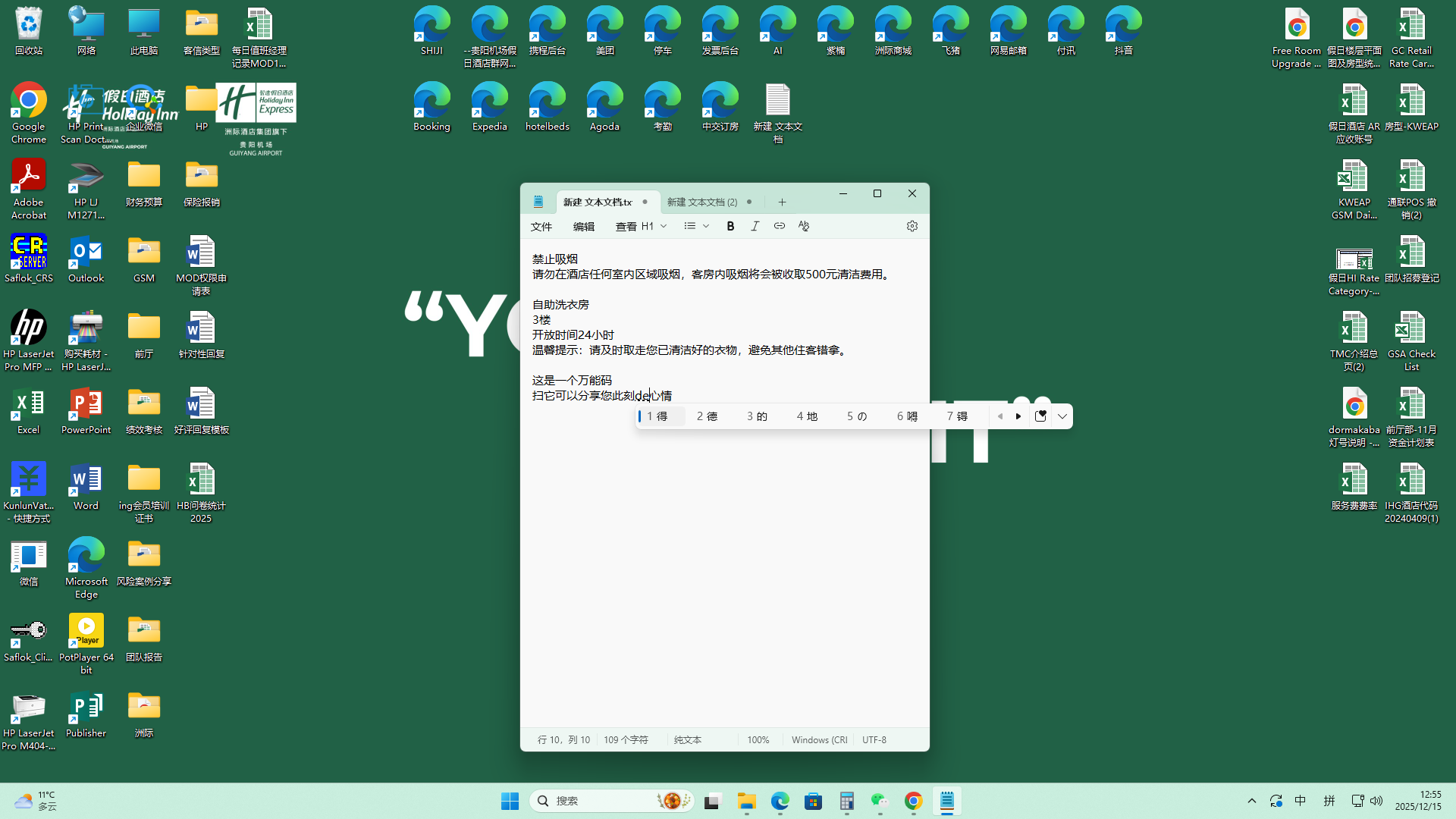Click the UTF-8 encoding indicator
Viewport: 1456px width, 819px height.
point(874,740)
